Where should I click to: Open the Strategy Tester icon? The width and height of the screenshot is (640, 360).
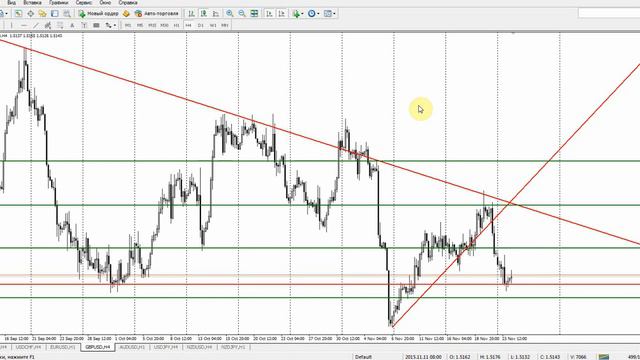[67, 13]
